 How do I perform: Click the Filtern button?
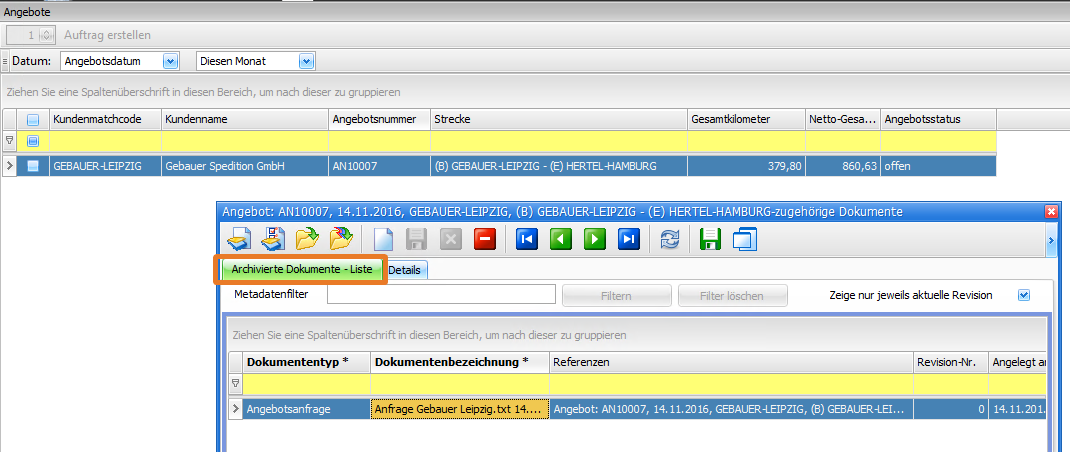616,296
